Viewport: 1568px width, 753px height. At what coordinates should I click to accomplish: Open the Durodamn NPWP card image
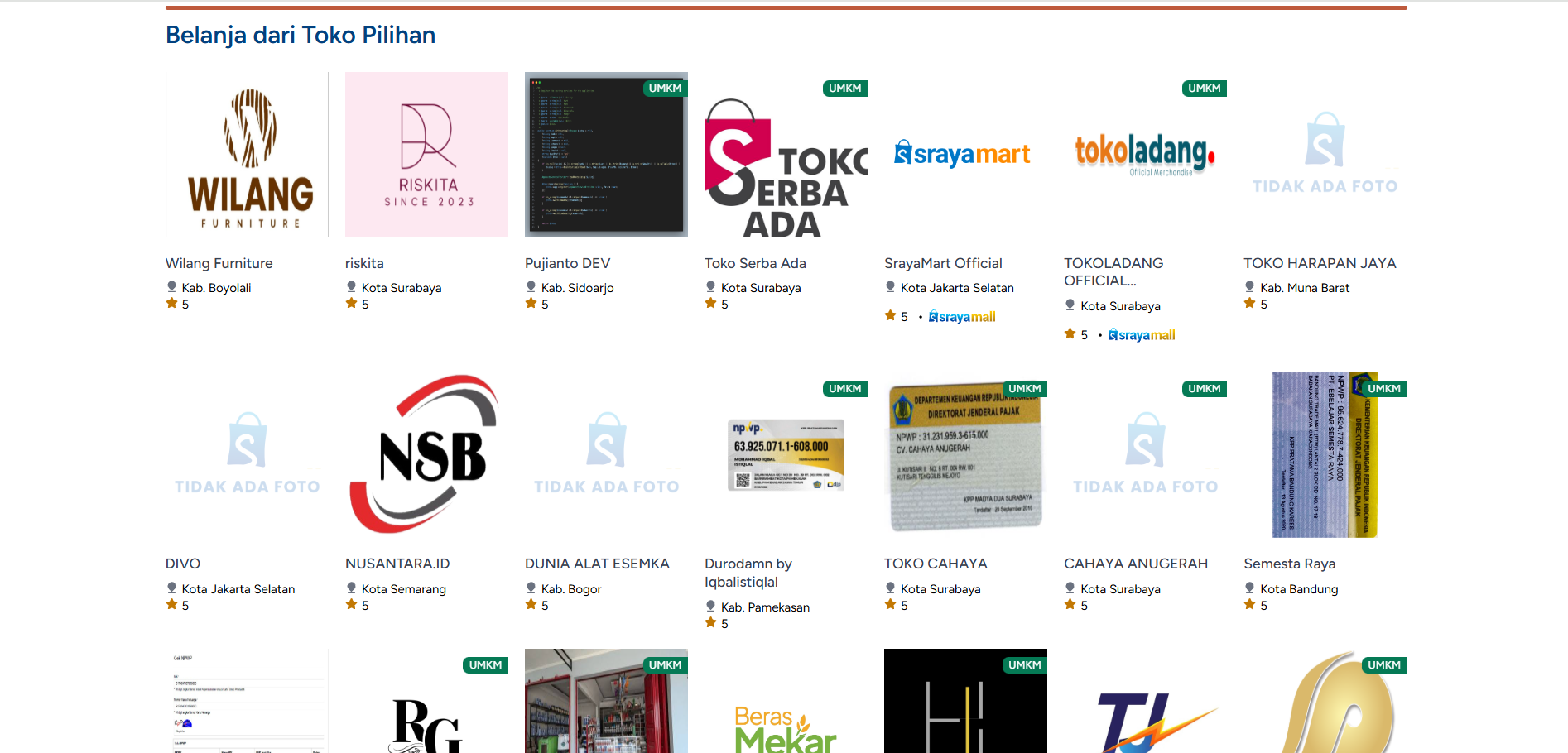(x=786, y=455)
